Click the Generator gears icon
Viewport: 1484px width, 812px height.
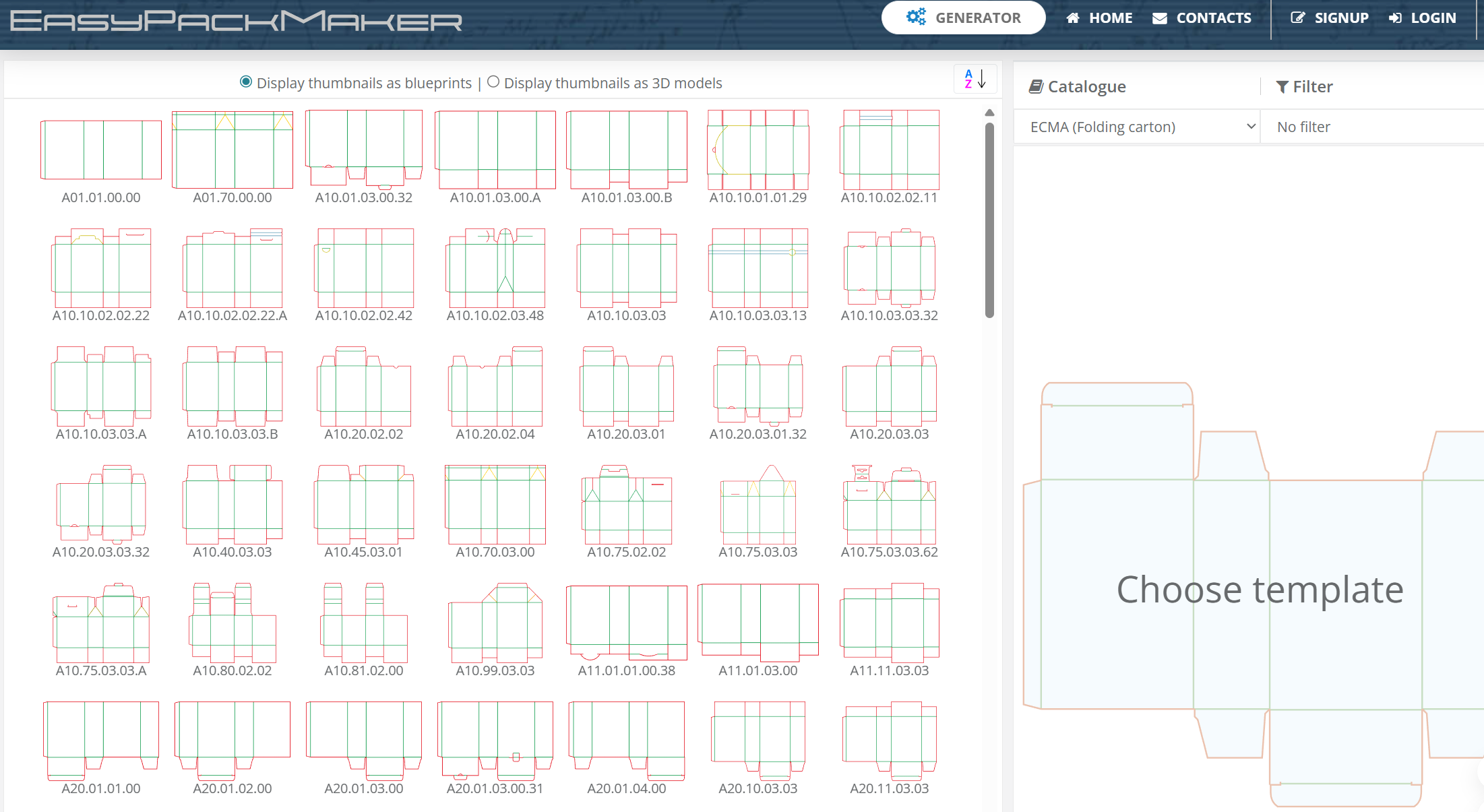click(x=916, y=17)
